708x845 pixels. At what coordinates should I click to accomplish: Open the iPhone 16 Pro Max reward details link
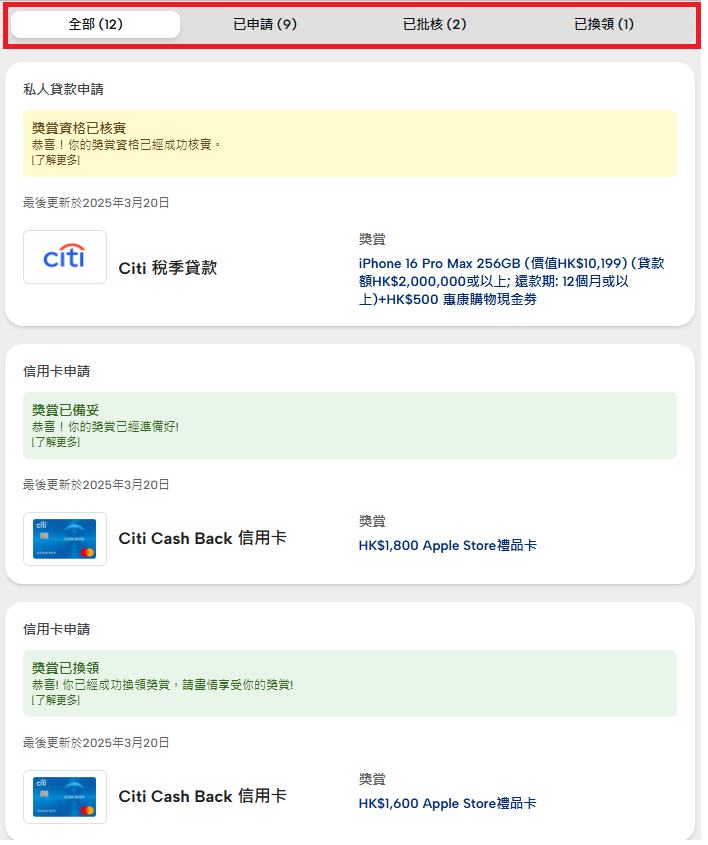[x=516, y=280]
